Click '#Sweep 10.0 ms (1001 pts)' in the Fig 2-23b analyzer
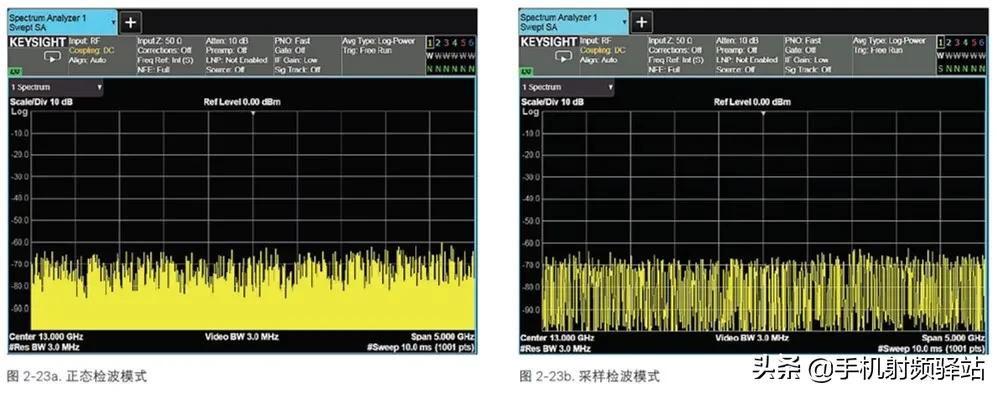 (932, 348)
